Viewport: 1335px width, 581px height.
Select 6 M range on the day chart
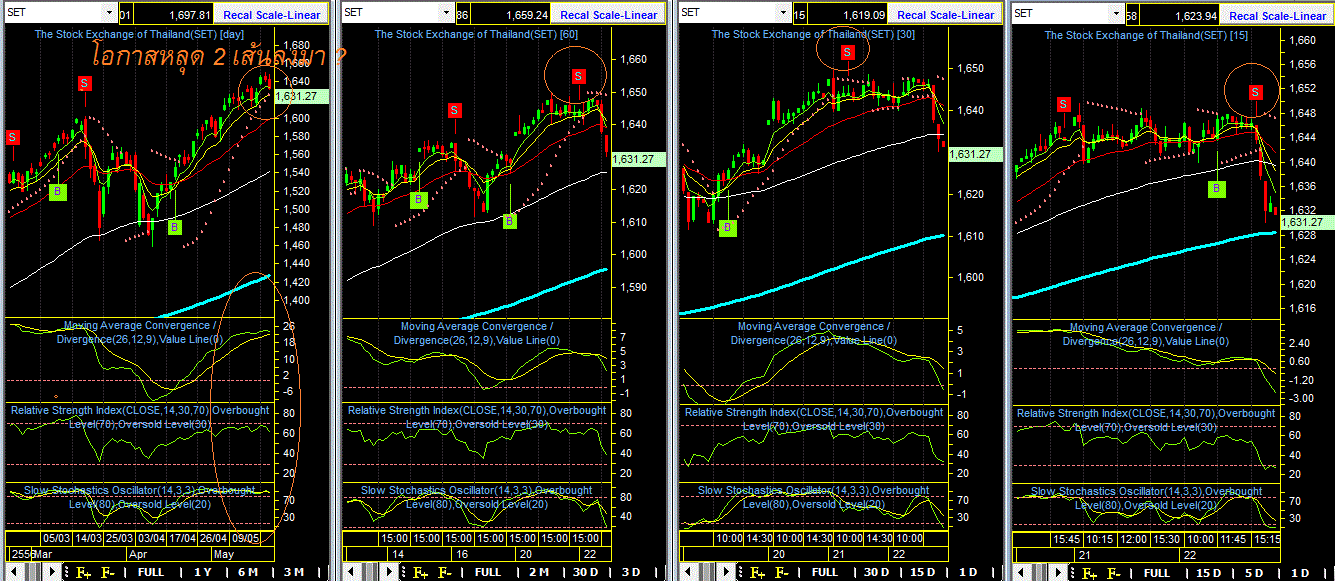coord(248,572)
